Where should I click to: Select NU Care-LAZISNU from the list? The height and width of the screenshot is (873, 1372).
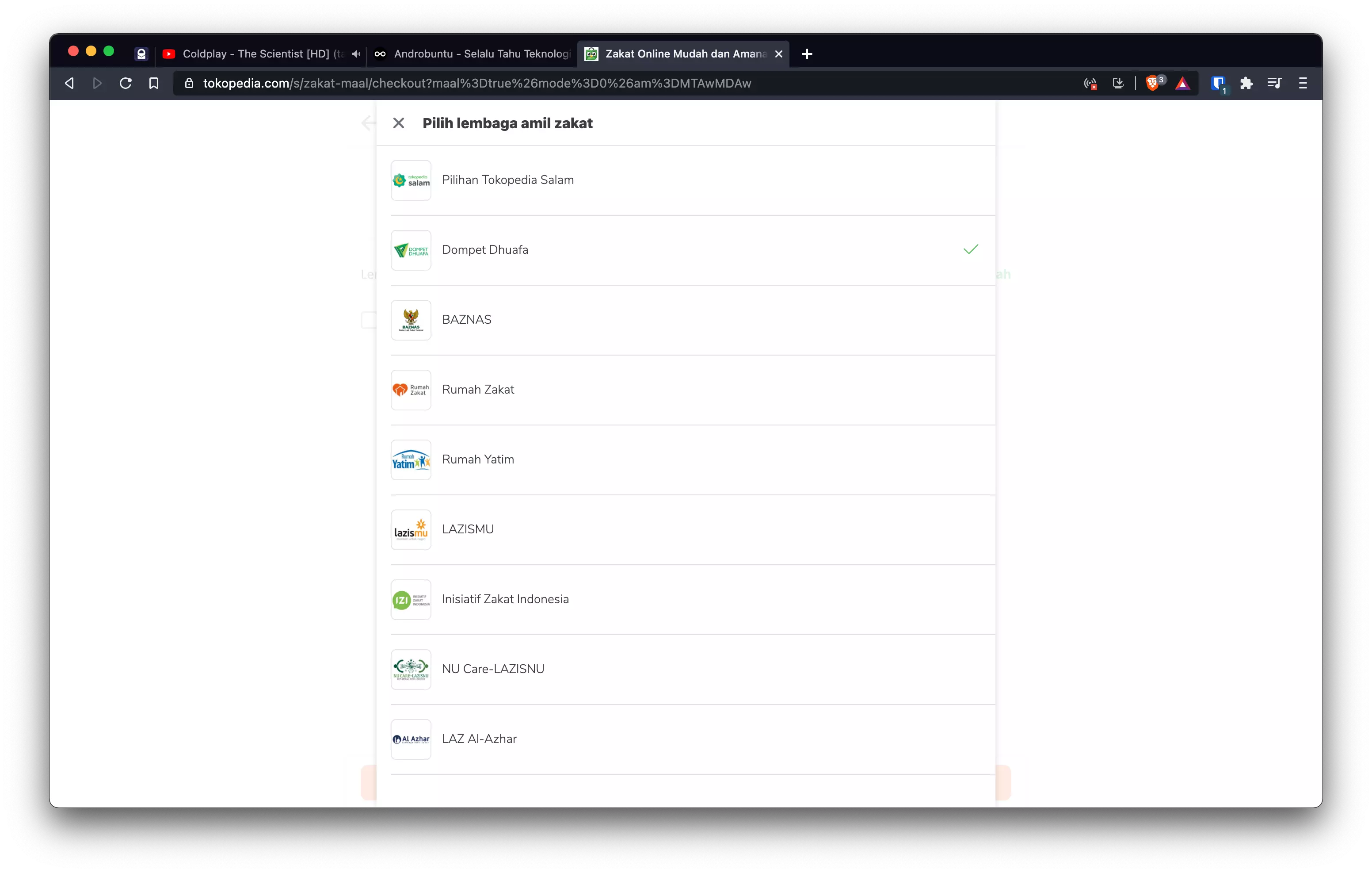point(493,669)
